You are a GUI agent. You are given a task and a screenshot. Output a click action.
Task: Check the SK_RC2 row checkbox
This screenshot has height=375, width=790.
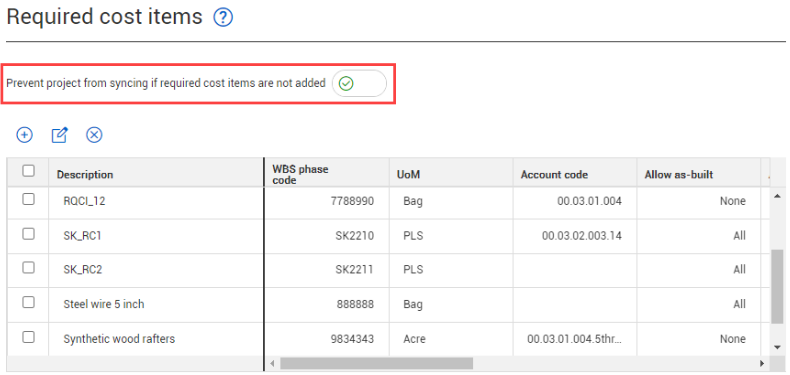[29, 268]
